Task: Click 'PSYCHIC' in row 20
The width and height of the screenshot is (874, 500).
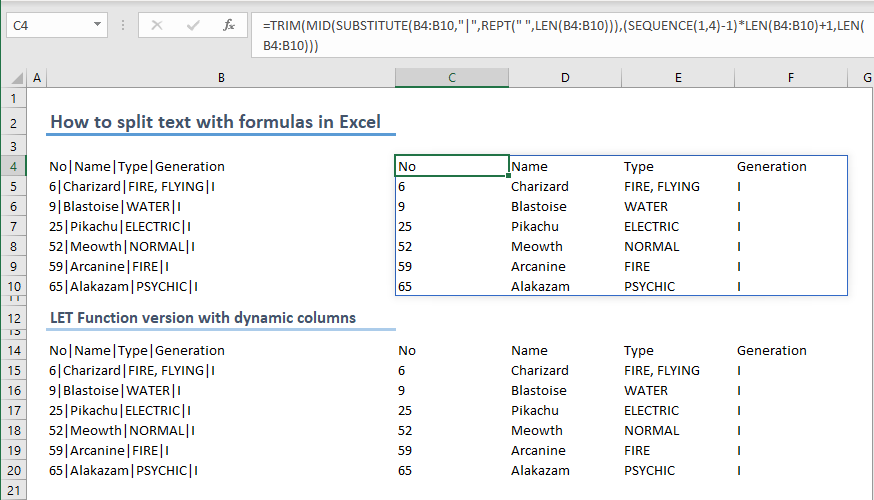Action: pos(649,470)
